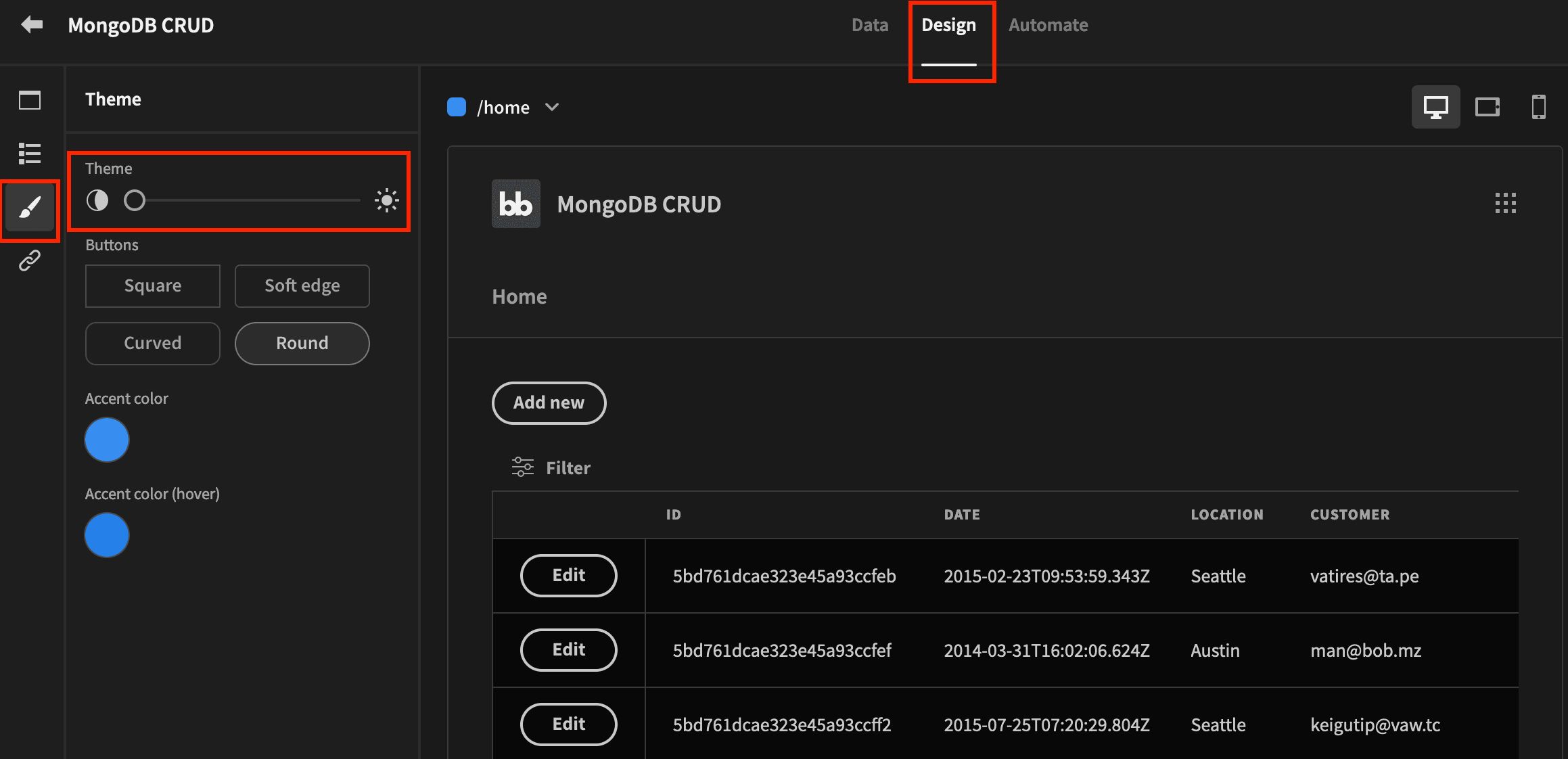The width and height of the screenshot is (1568, 759).
Task: Switch preview to tablet view
Action: coord(1488,107)
